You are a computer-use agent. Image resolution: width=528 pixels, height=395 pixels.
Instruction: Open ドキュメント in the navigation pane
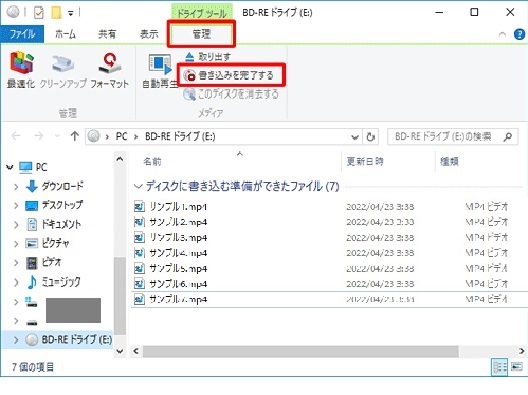coord(61,224)
